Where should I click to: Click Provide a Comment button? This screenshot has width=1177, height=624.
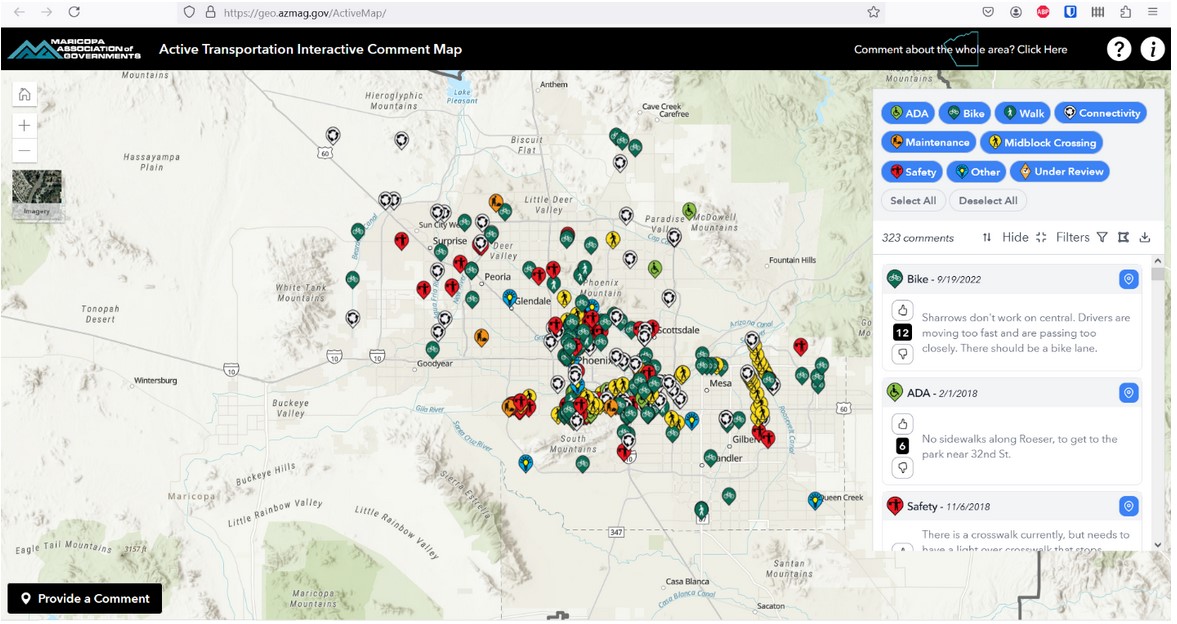click(85, 599)
